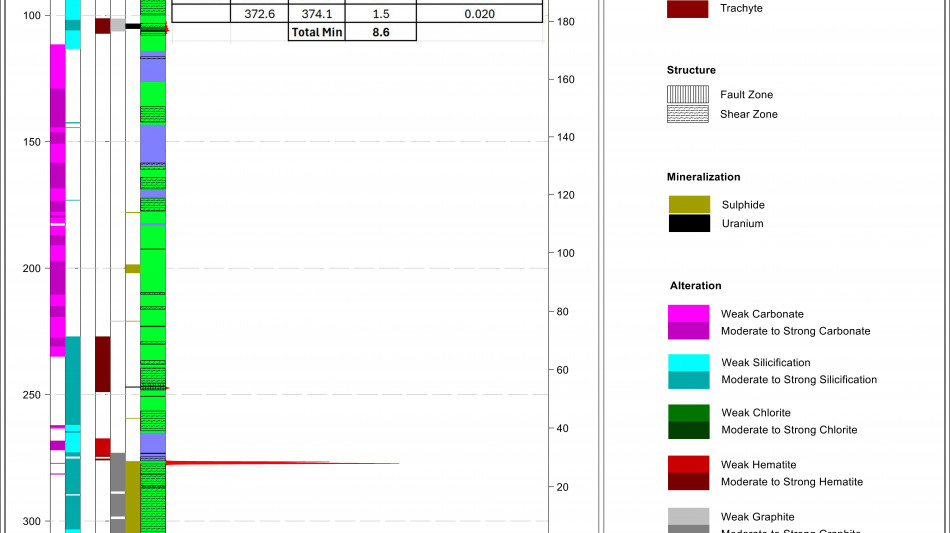
Task: Click the Weak Chlorite green swatch
Action: 688,413
